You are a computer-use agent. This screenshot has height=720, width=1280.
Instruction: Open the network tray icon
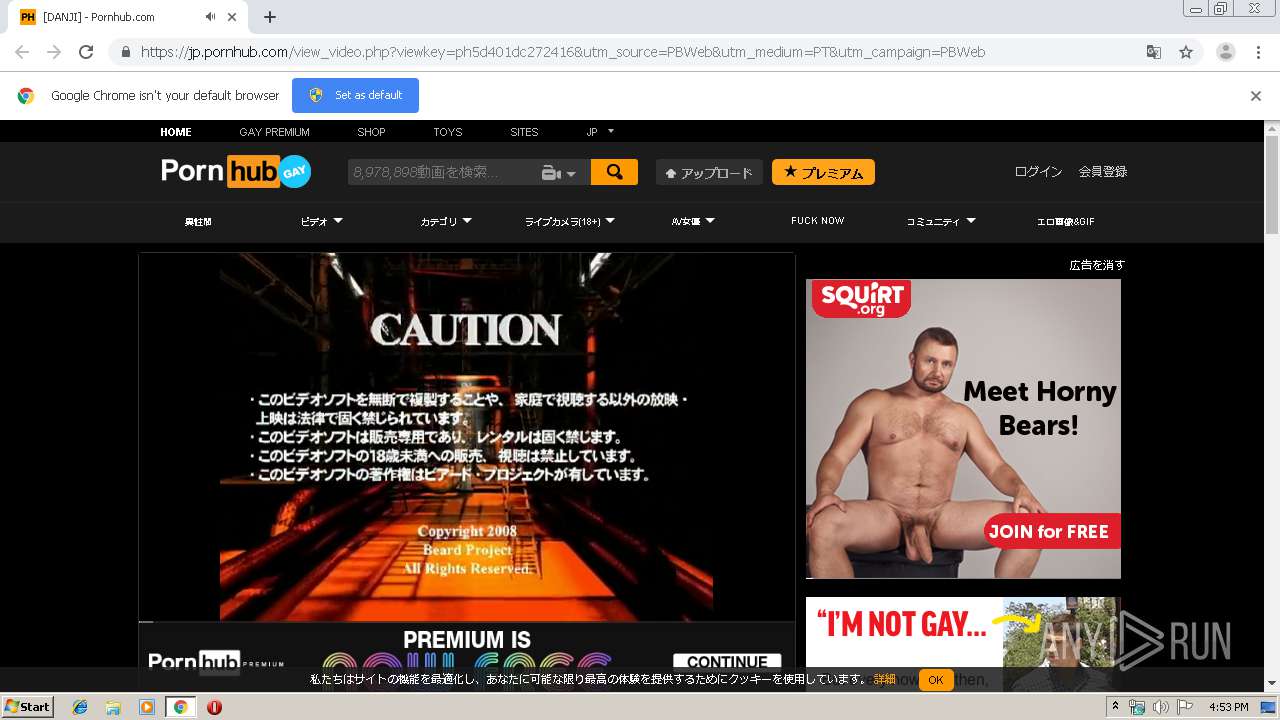click(1137, 707)
